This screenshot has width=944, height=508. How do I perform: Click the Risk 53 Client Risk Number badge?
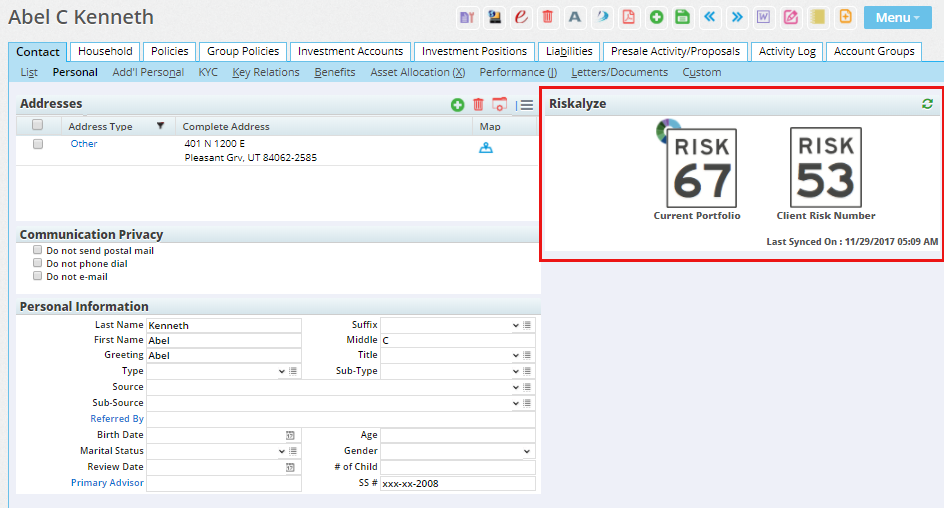pos(825,167)
